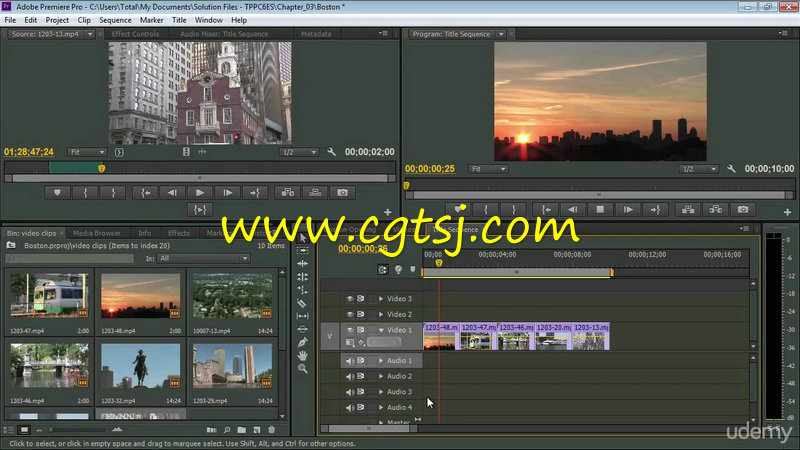Select the Slide tool
Image resolution: width=800 pixels, height=450 pixels.
pos(303,329)
